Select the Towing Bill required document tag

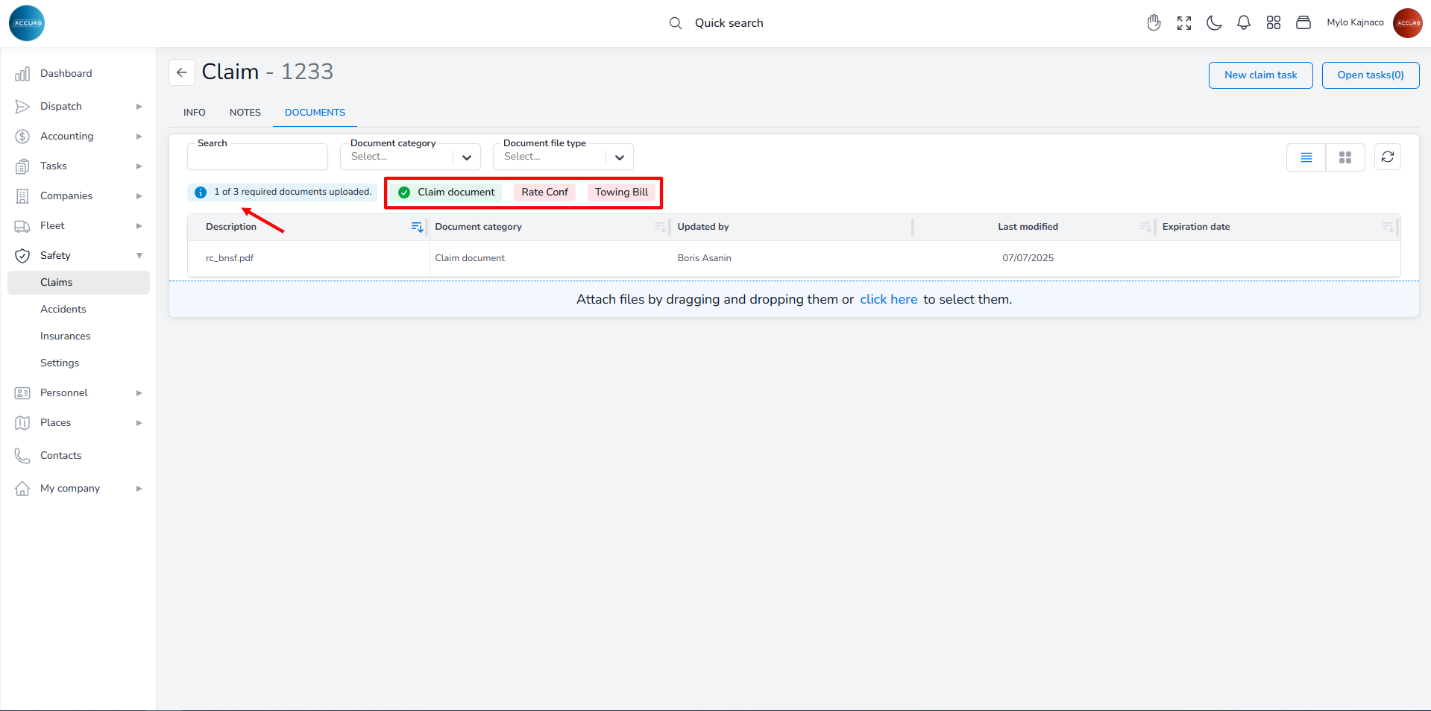click(621, 192)
